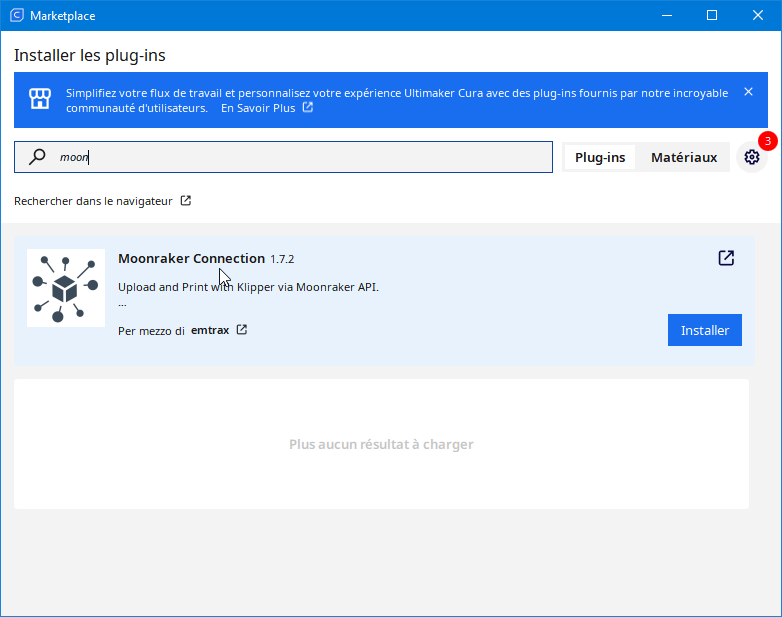This screenshot has height=617, width=782.
Task: Open Moonraker Connection external link icon
Action: click(x=726, y=258)
